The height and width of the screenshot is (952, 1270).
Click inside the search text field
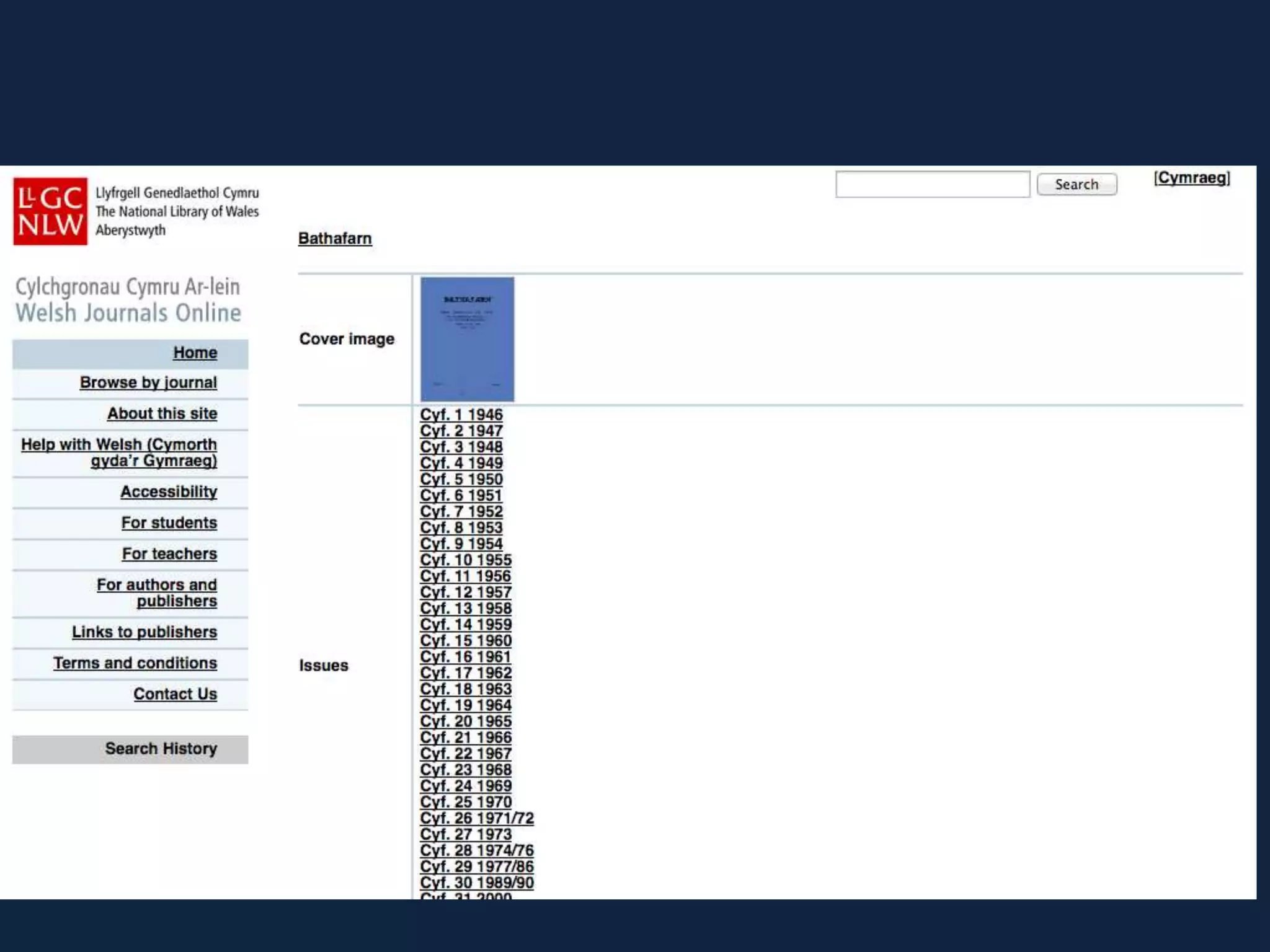[x=932, y=185]
